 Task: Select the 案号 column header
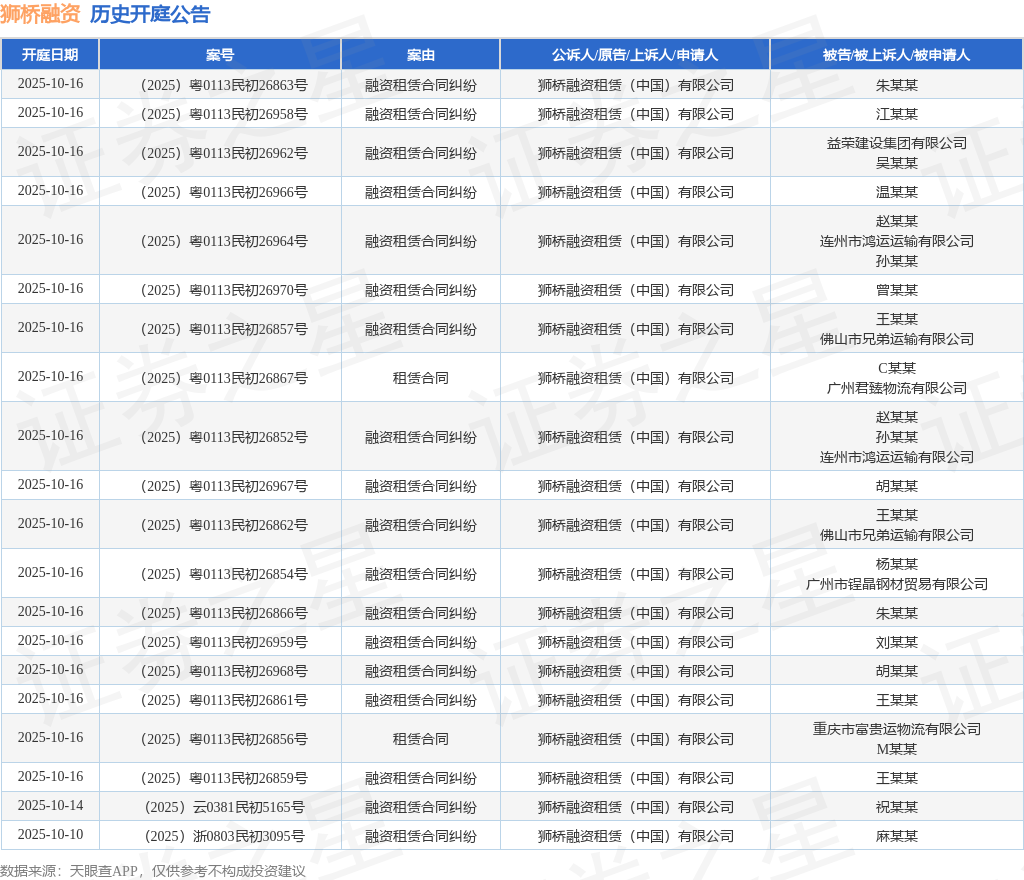220,55
